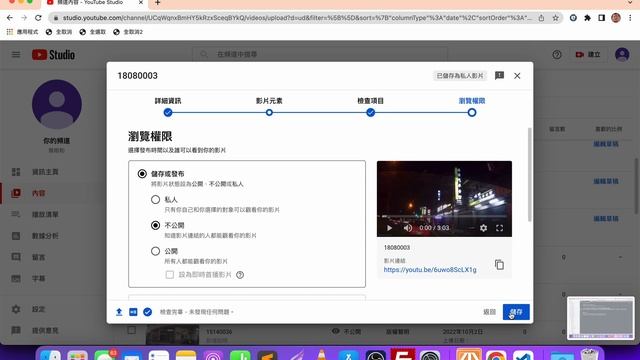Open a new Chrome tab with plus
Screen dimensions: 640x360
[158, 3]
